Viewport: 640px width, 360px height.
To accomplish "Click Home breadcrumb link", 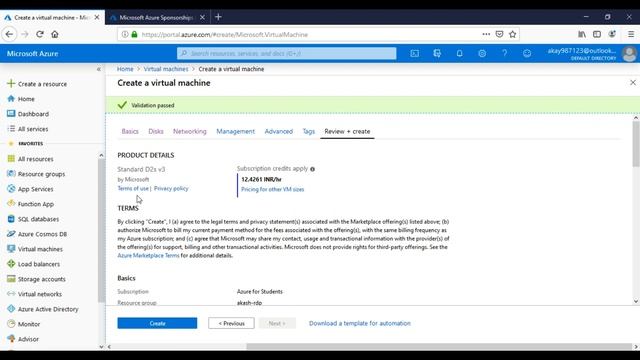I will point(125,69).
